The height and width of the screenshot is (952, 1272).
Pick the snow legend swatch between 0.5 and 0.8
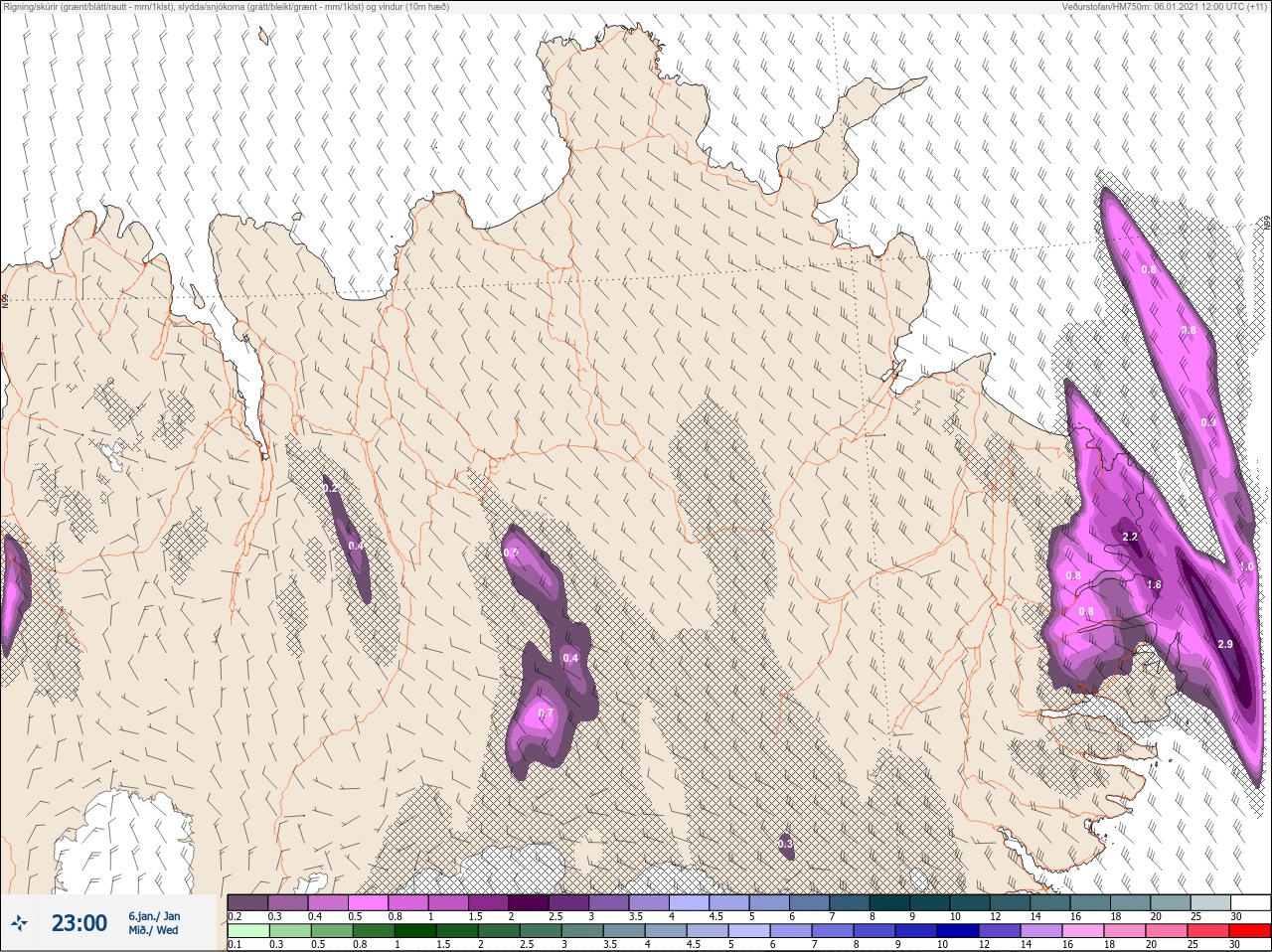coord(368,902)
